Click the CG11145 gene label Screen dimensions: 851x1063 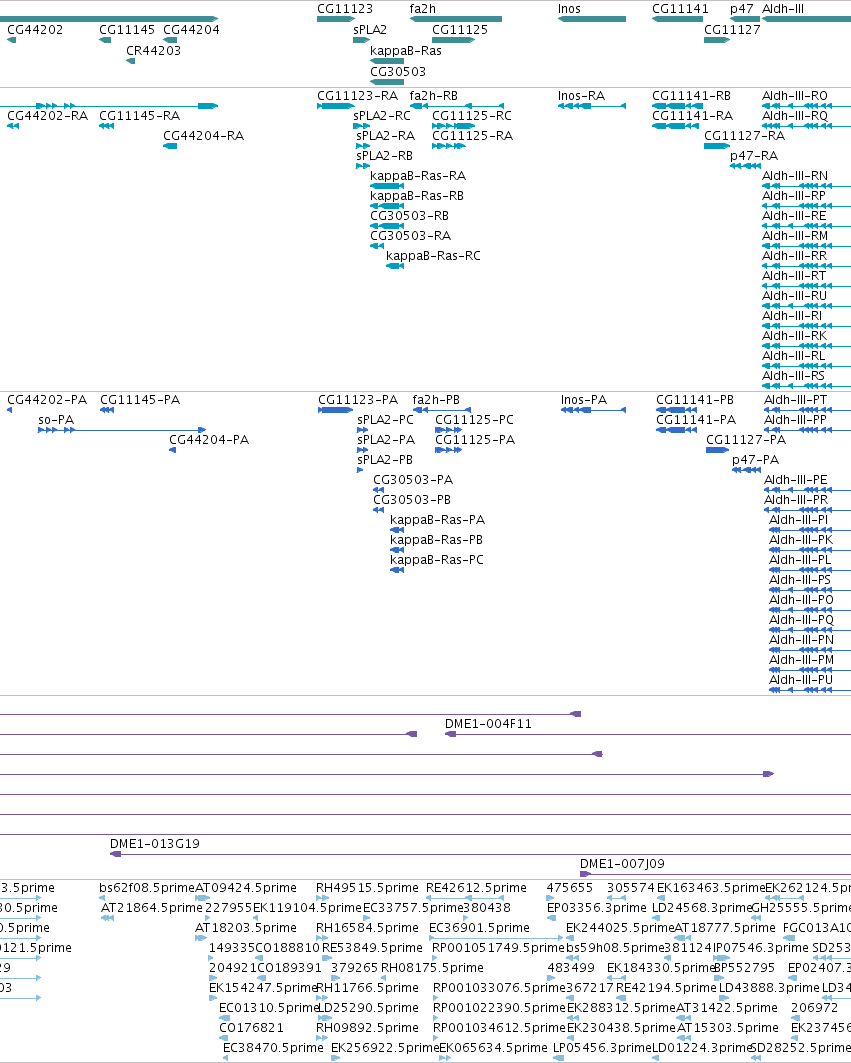(x=127, y=30)
